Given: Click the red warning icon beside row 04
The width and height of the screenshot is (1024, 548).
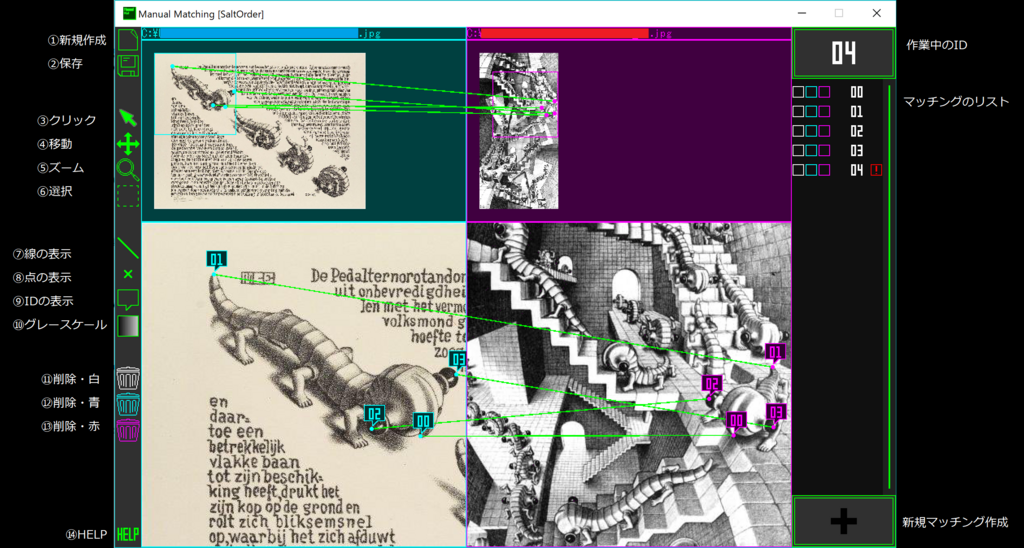Looking at the screenshot, I should pyautogui.click(x=876, y=170).
